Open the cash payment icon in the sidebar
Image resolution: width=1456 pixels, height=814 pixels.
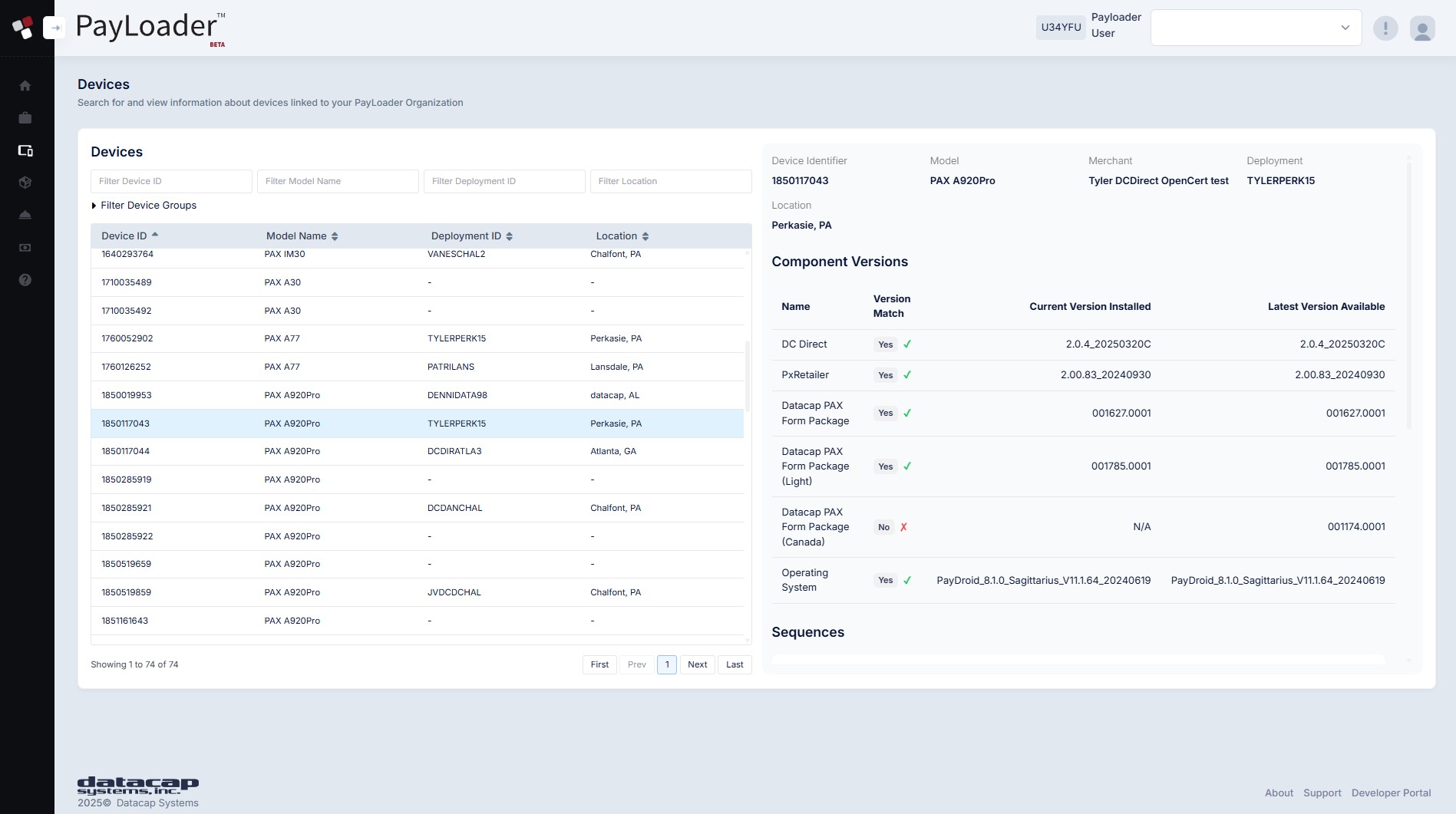point(25,248)
